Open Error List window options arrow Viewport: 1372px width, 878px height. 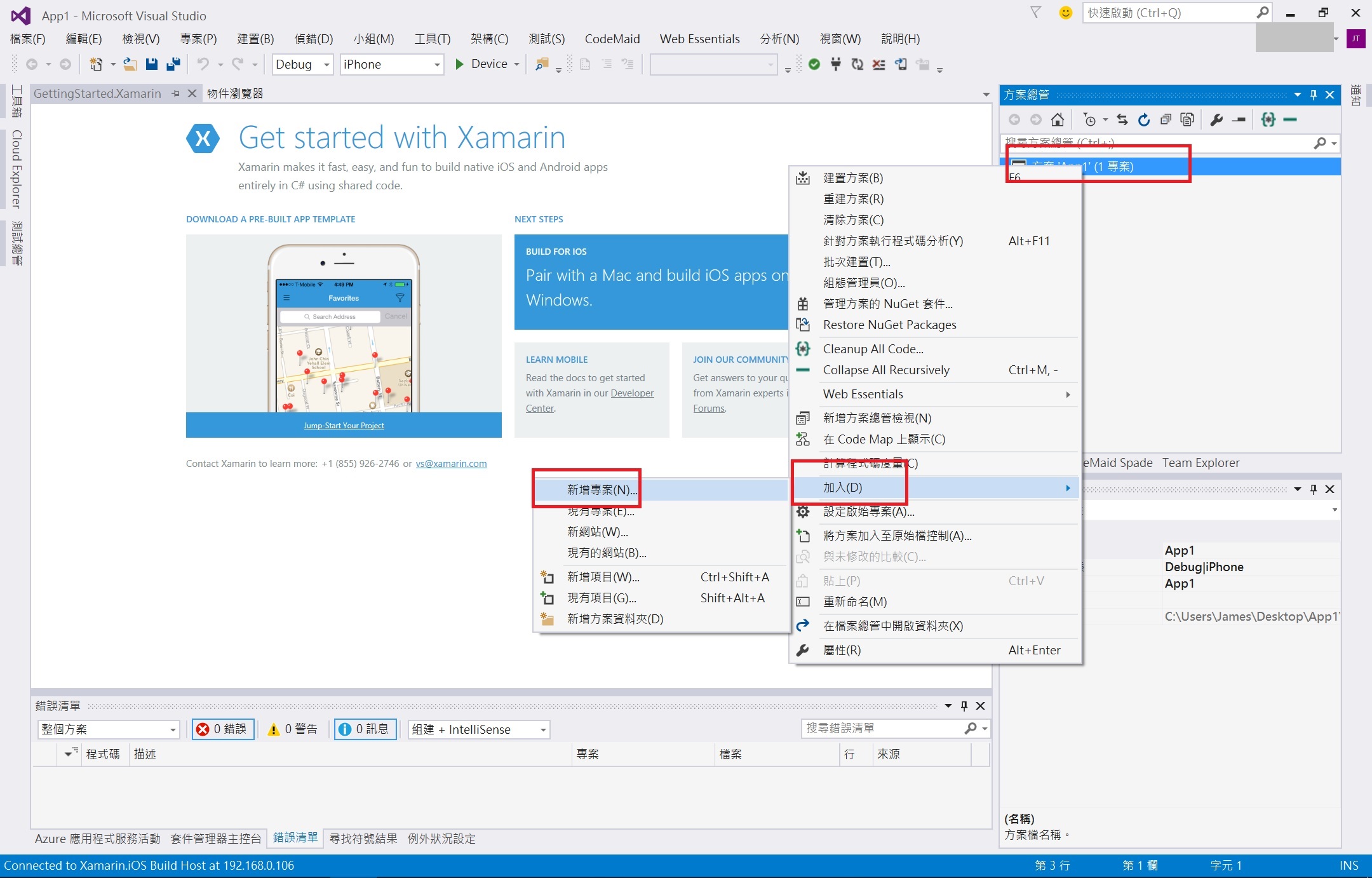[948, 706]
